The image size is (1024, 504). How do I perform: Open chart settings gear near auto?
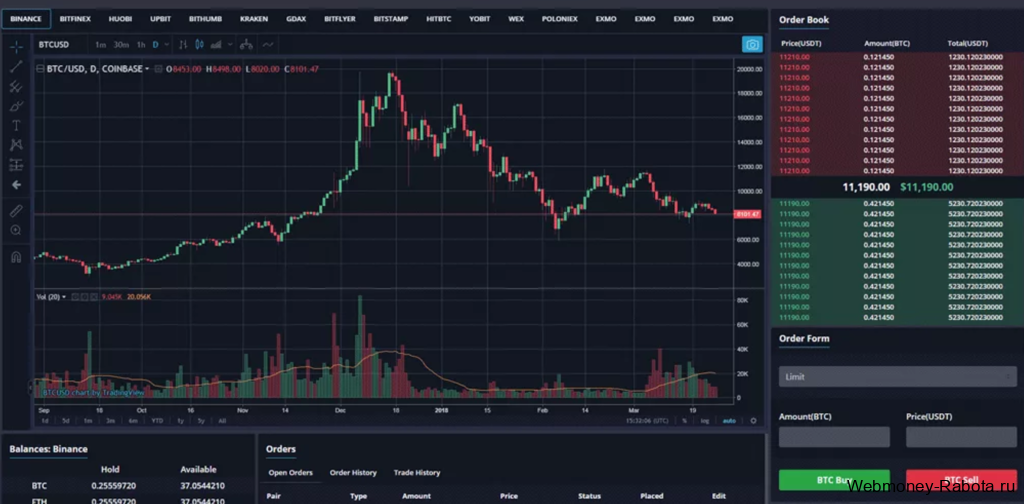754,421
